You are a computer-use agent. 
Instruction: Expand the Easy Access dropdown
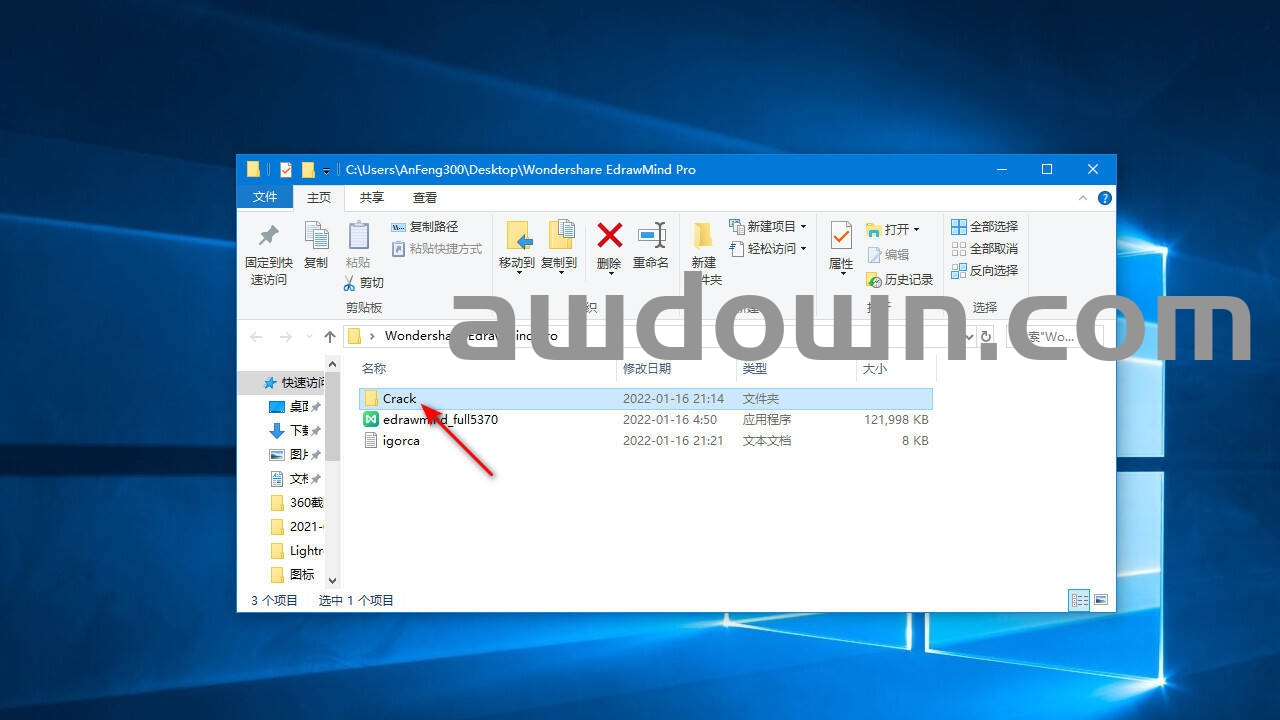pyautogui.click(x=768, y=249)
